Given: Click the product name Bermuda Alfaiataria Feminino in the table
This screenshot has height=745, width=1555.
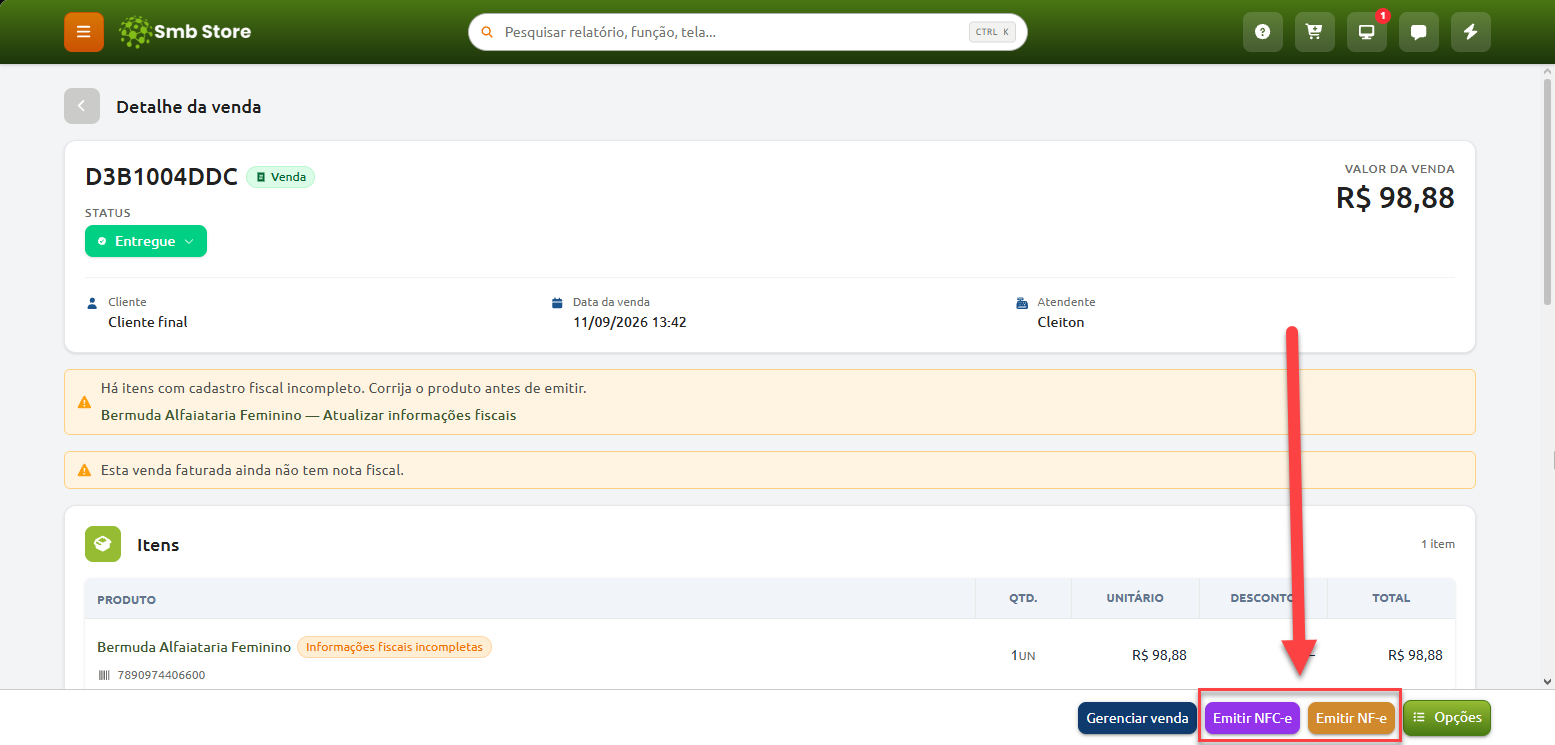Looking at the screenshot, I should (194, 647).
